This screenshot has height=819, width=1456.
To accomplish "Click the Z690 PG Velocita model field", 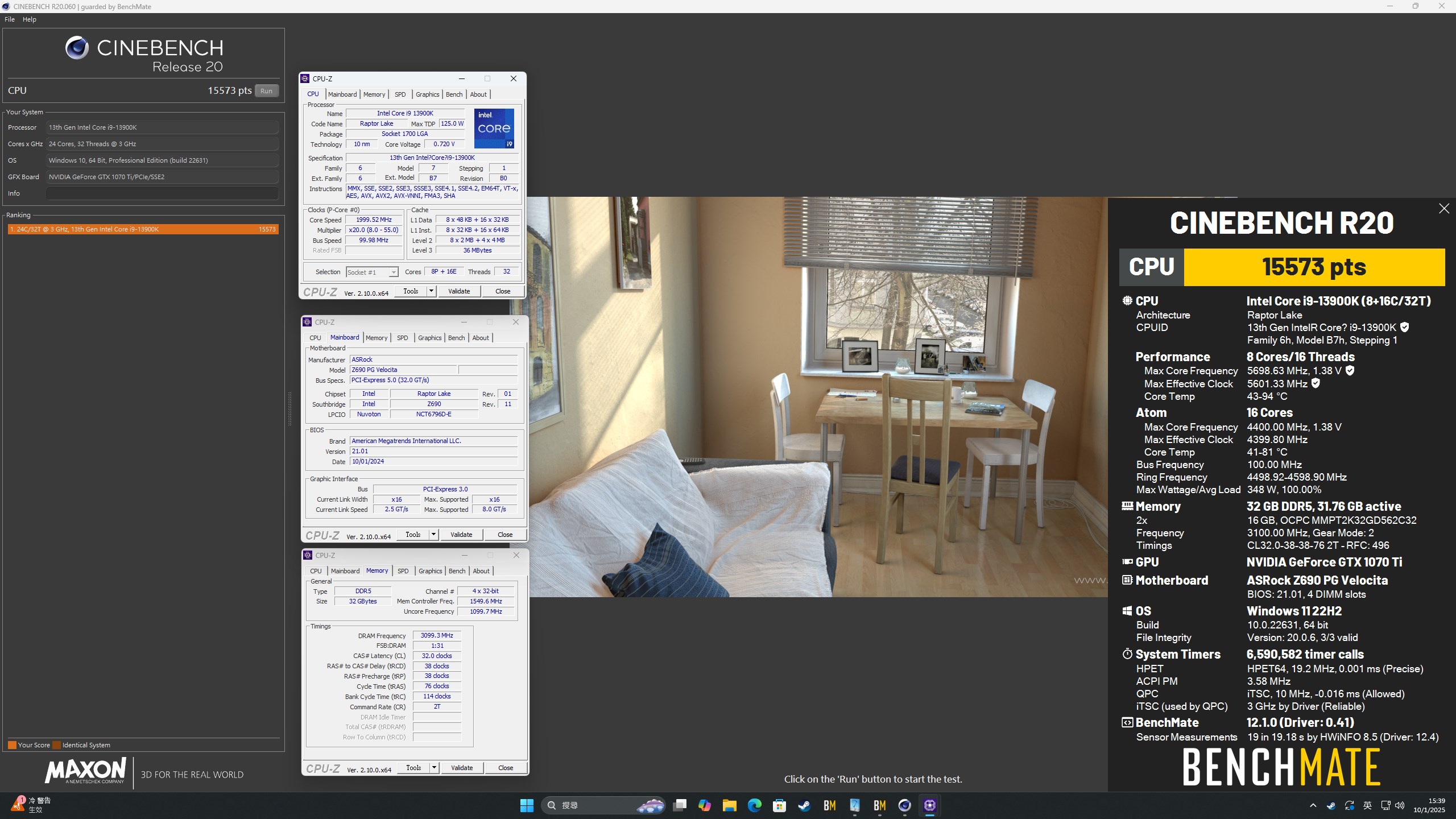I will pyautogui.click(x=403, y=370).
